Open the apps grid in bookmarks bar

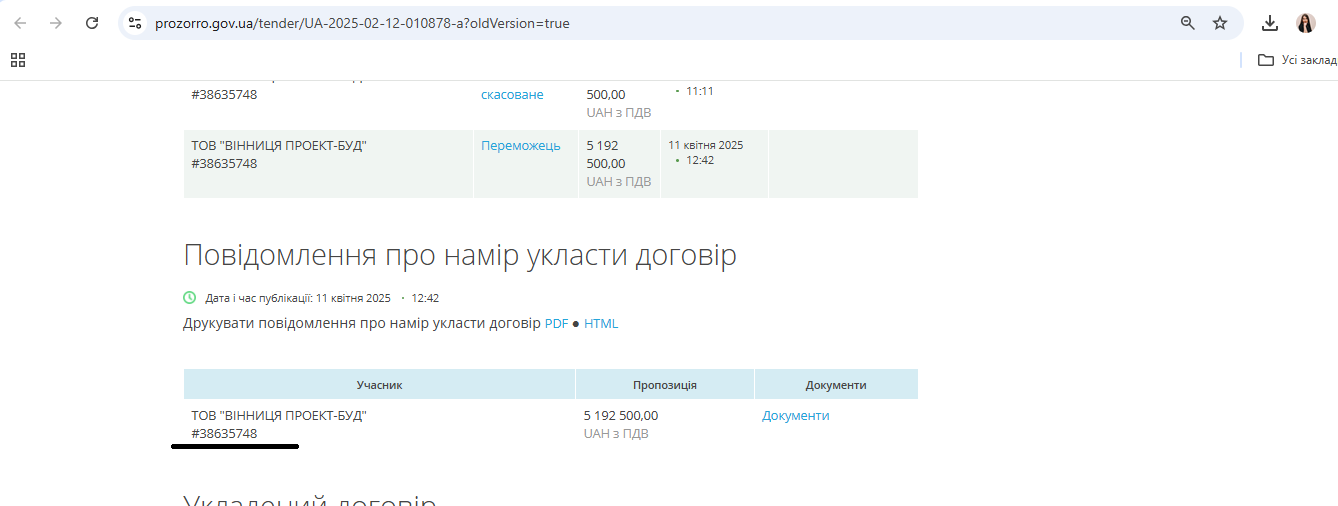(x=18, y=60)
